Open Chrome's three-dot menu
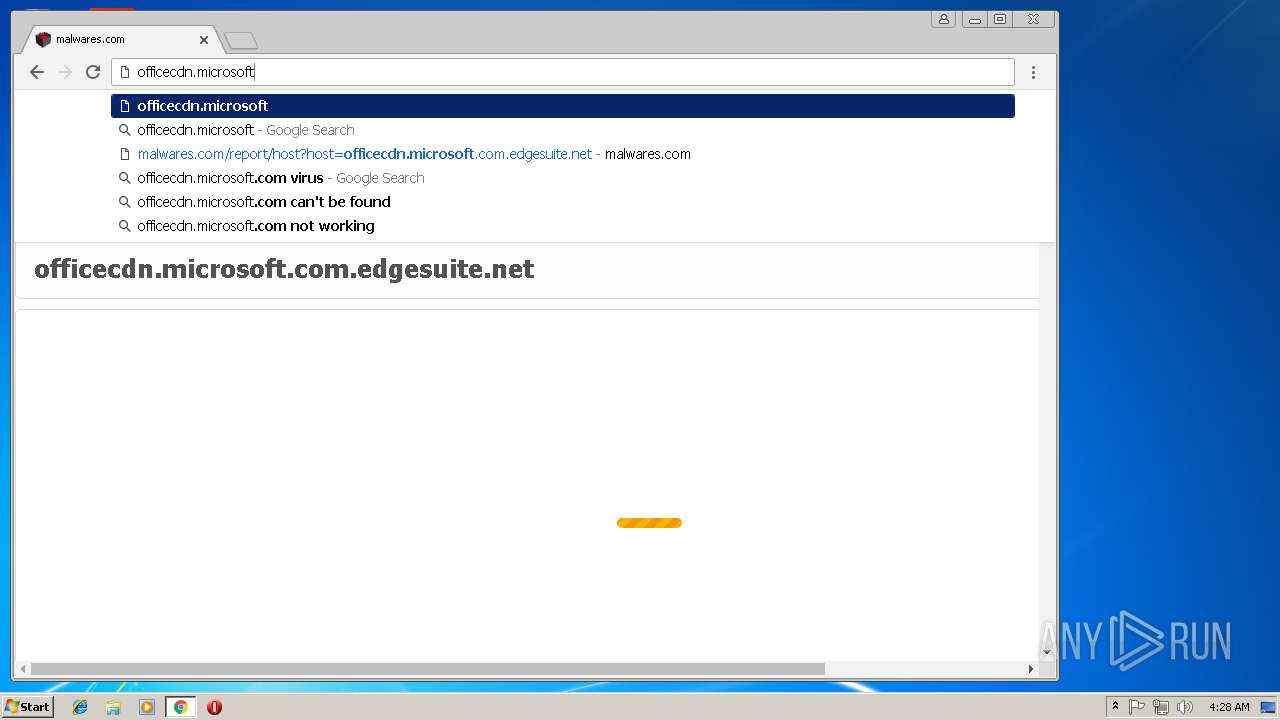 1033,72
